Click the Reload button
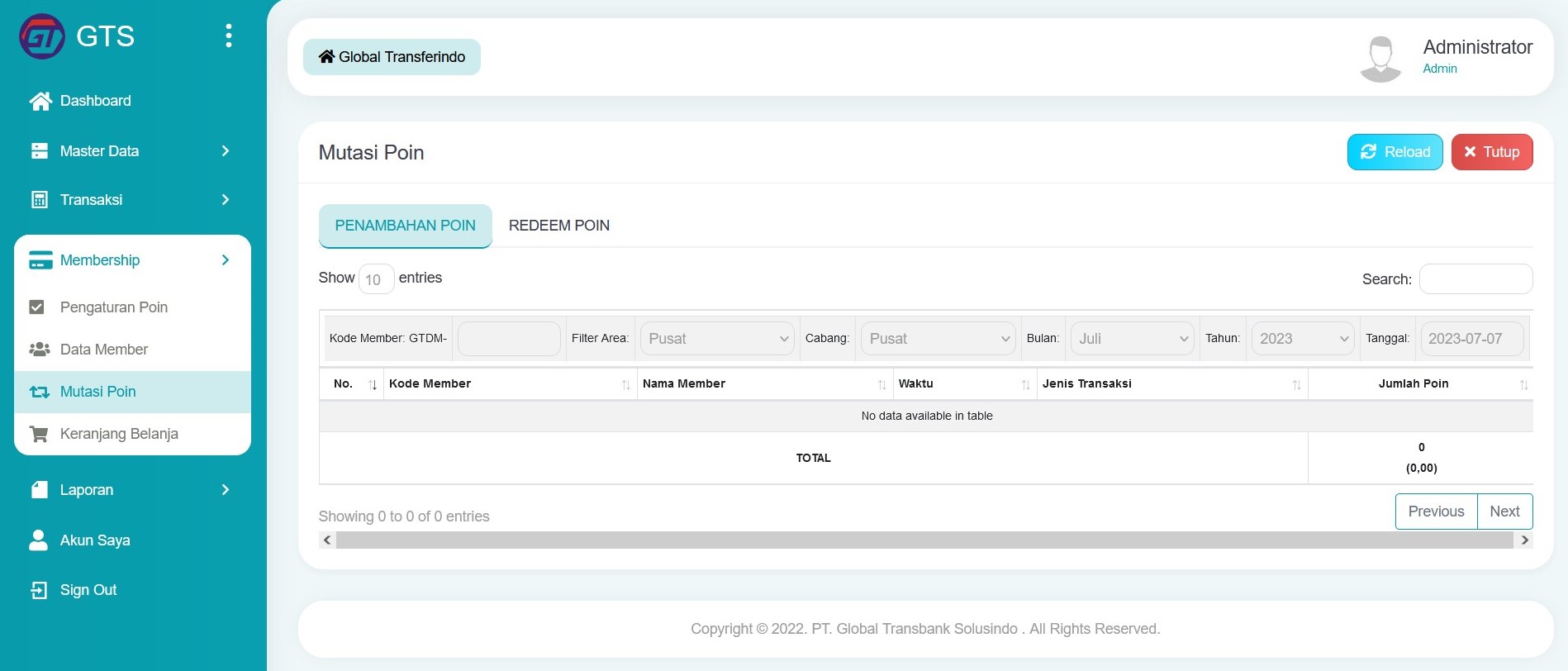Image resolution: width=1568 pixels, height=671 pixels. pyautogui.click(x=1395, y=152)
